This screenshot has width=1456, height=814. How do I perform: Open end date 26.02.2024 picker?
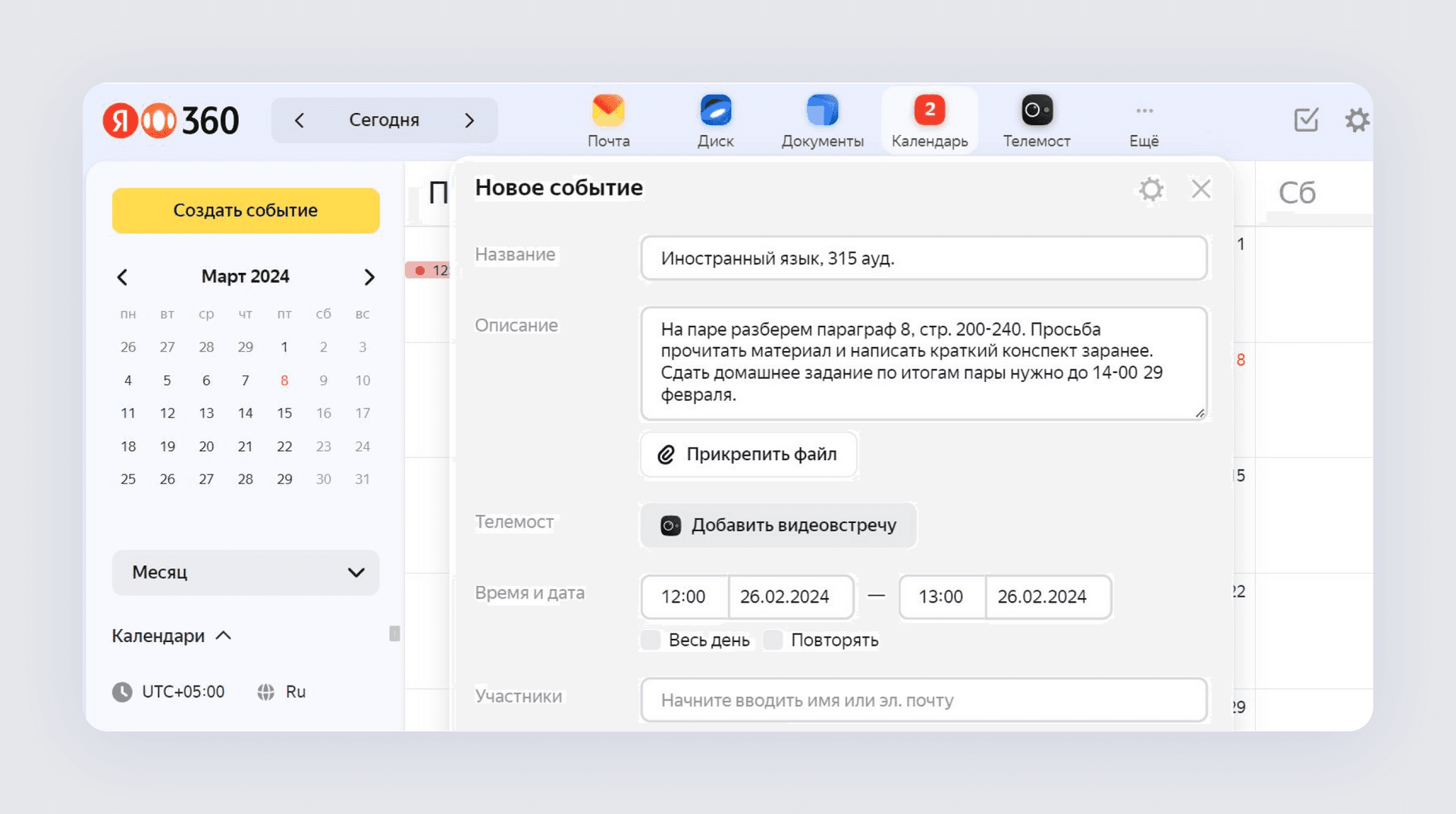(x=1049, y=596)
